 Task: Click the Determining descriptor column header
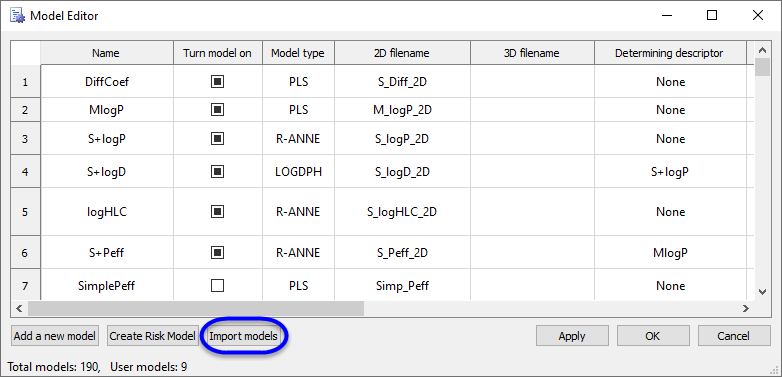click(x=670, y=53)
